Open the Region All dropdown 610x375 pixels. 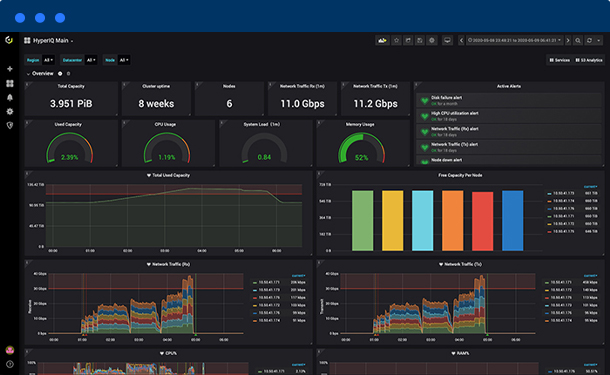coord(48,60)
